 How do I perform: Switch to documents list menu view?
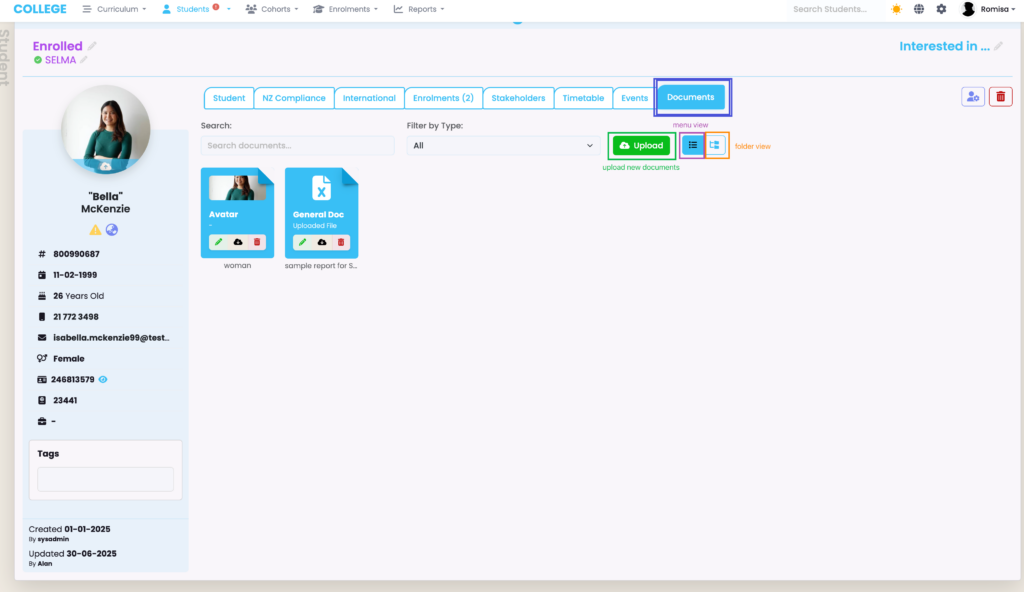pyautogui.click(x=692, y=145)
